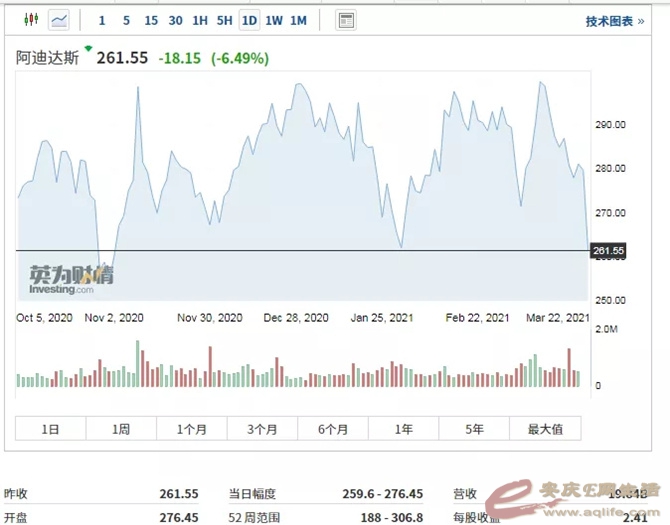Select the 1W interval

click(274, 21)
